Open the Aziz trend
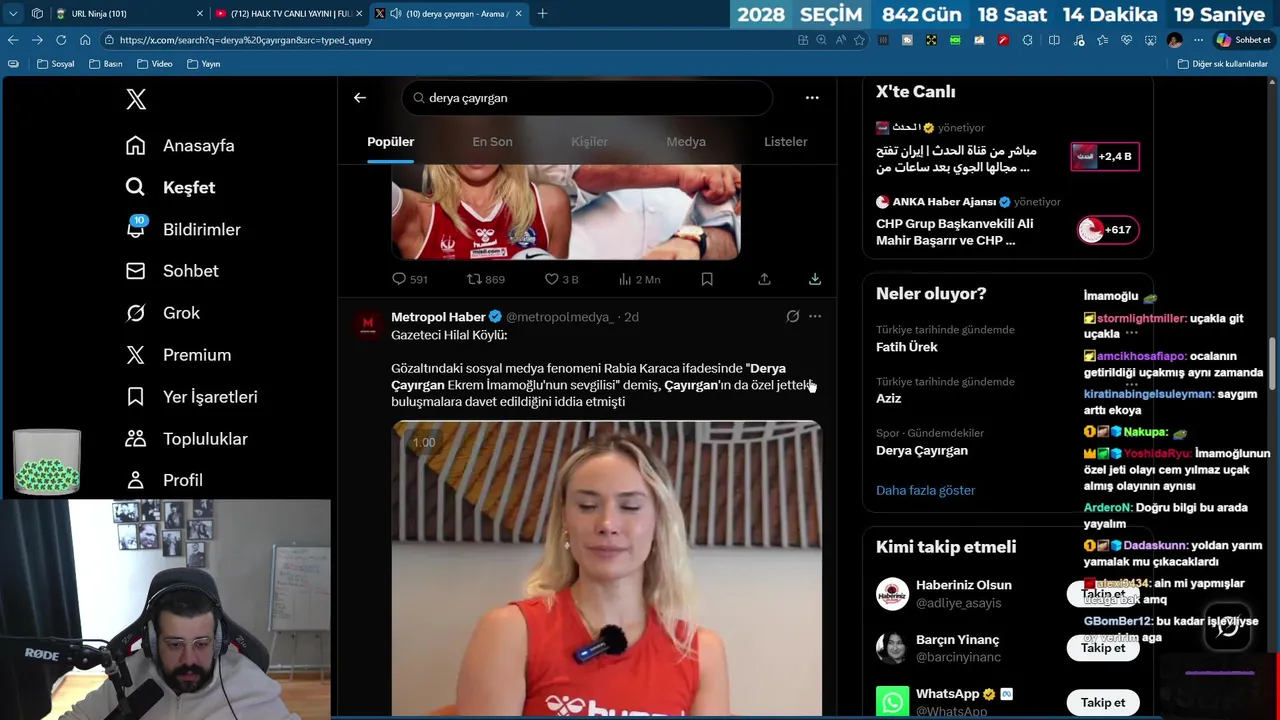The height and width of the screenshot is (720, 1280). pos(889,398)
